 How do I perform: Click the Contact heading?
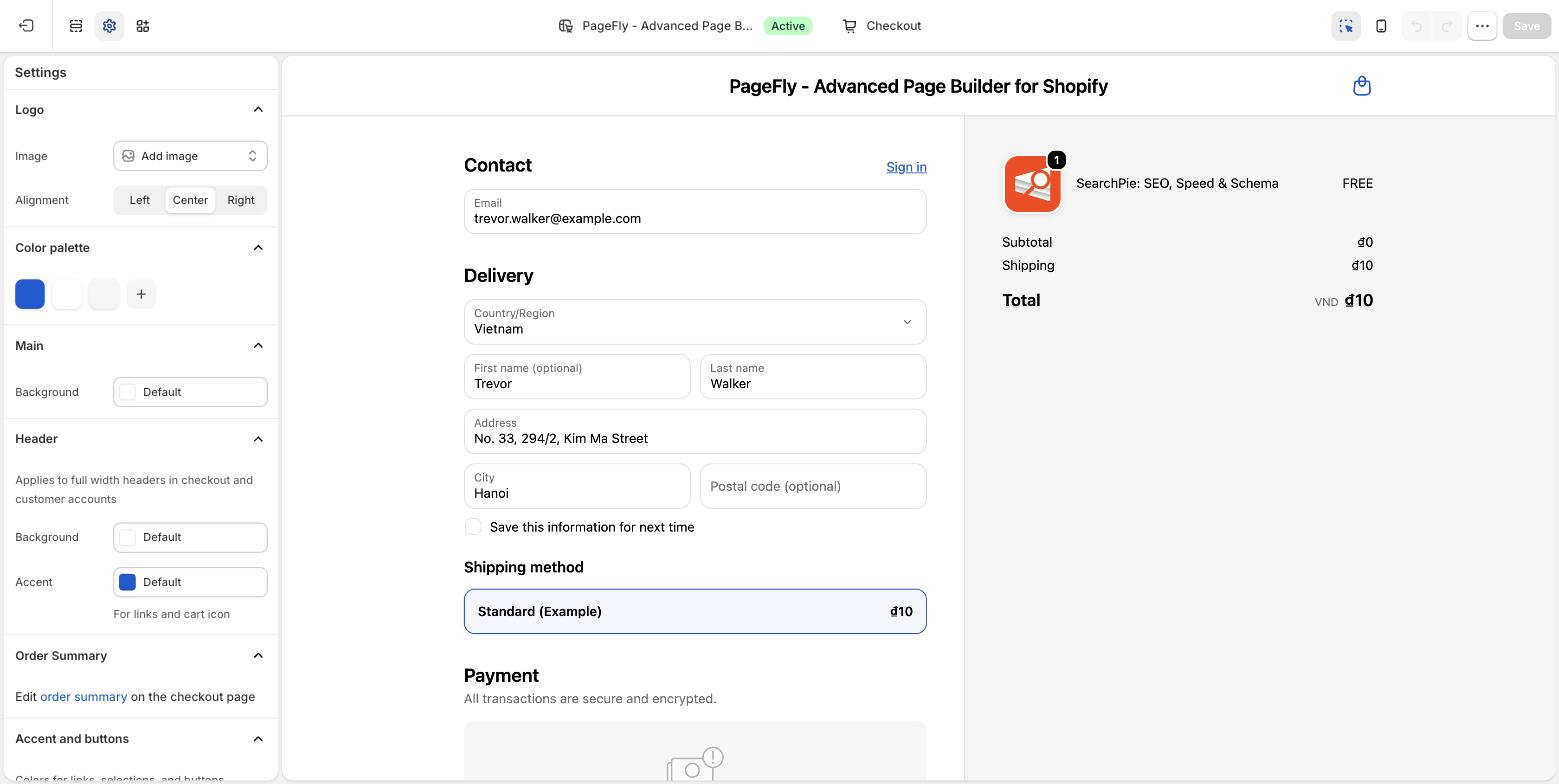(497, 166)
